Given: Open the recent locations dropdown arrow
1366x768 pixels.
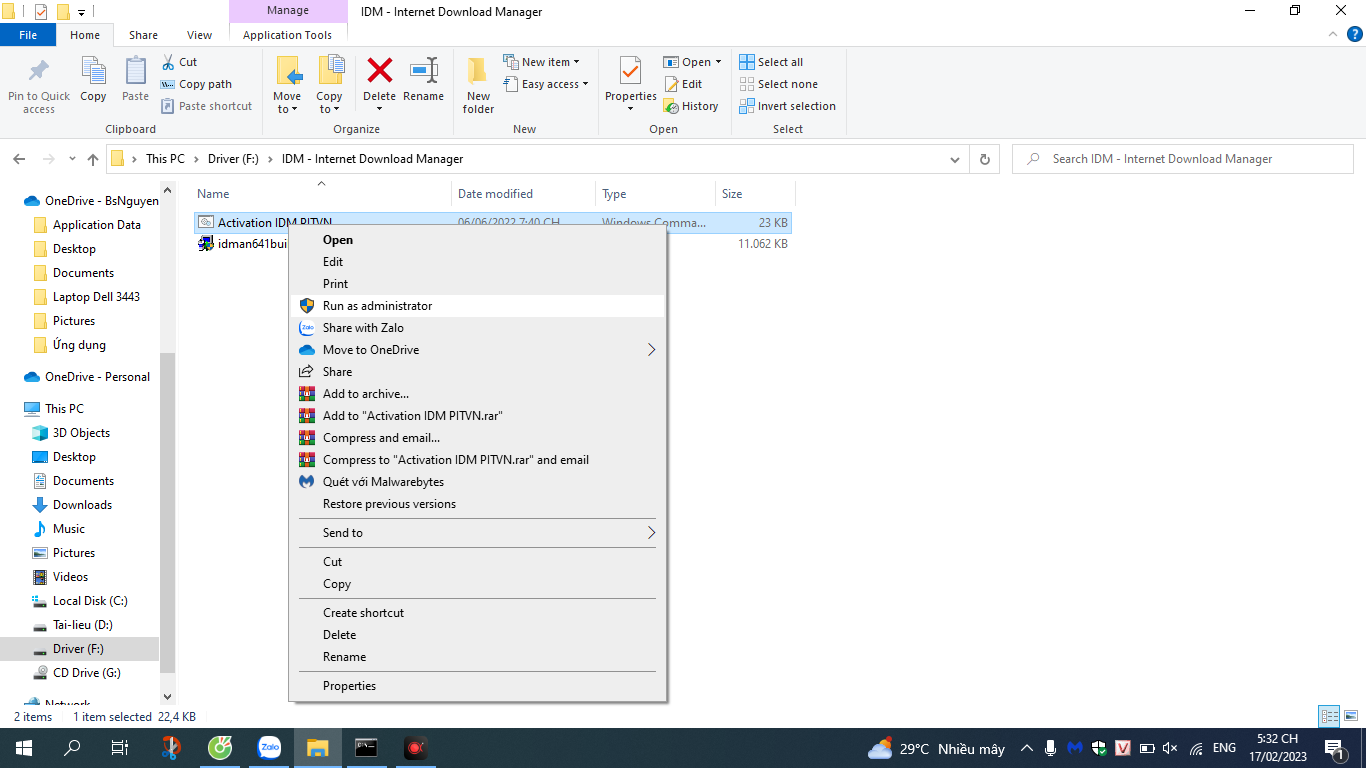Looking at the screenshot, I should 72,159.
